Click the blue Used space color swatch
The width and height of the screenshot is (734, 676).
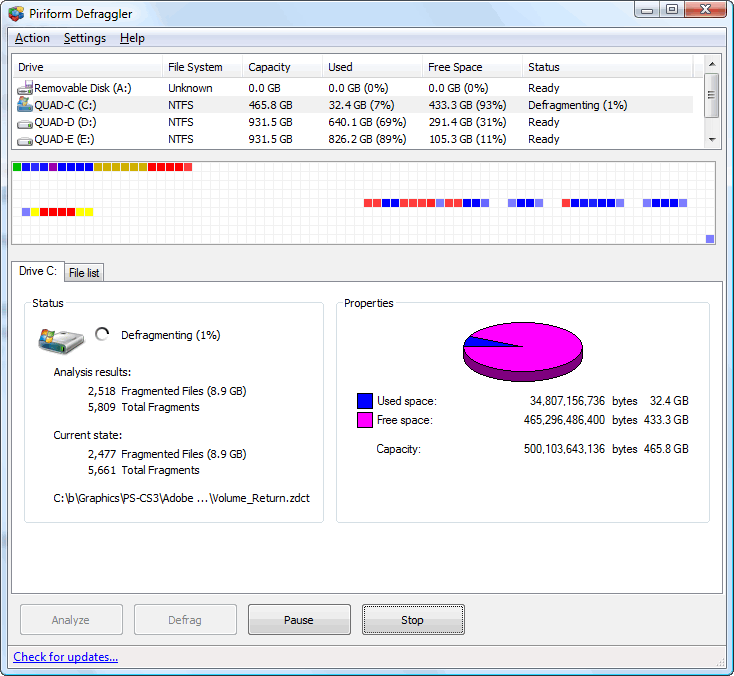[365, 401]
